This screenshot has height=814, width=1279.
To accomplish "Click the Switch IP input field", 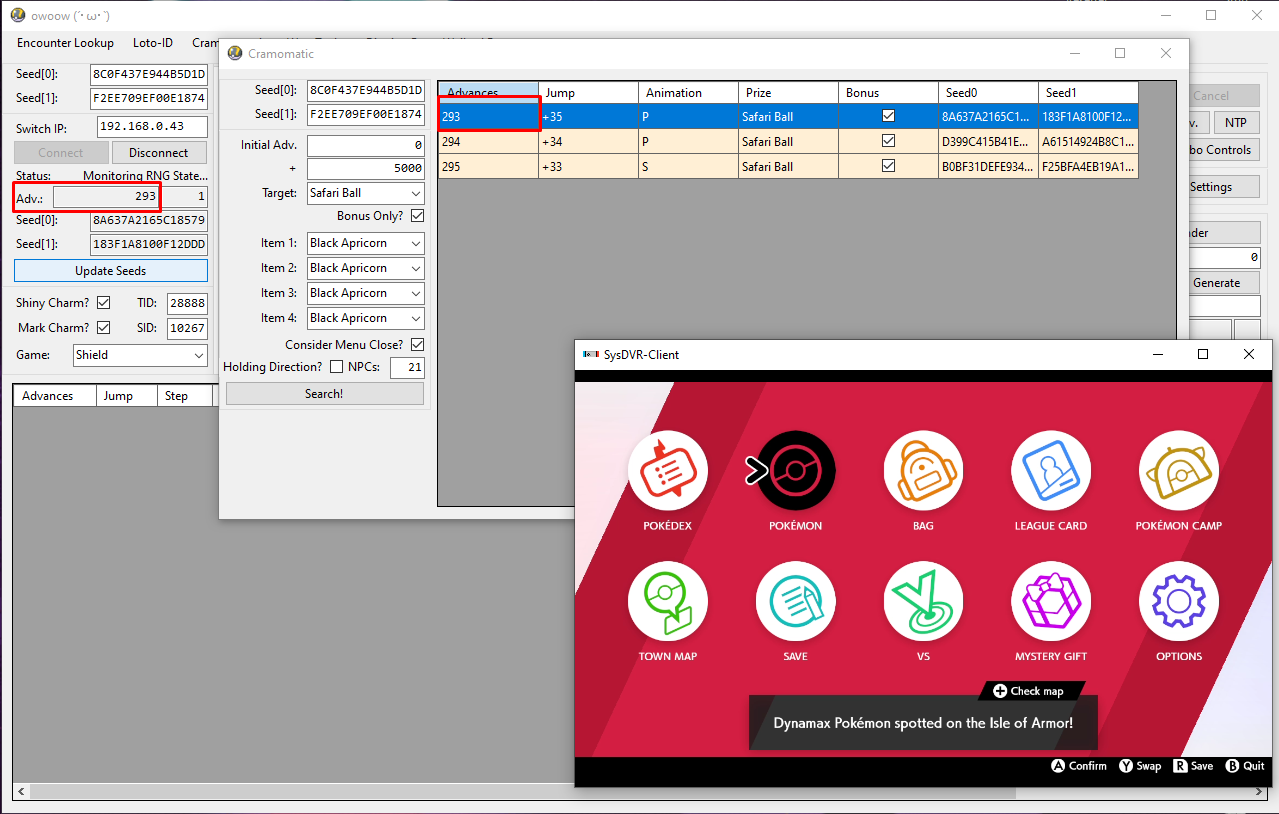I will pyautogui.click(x=152, y=127).
